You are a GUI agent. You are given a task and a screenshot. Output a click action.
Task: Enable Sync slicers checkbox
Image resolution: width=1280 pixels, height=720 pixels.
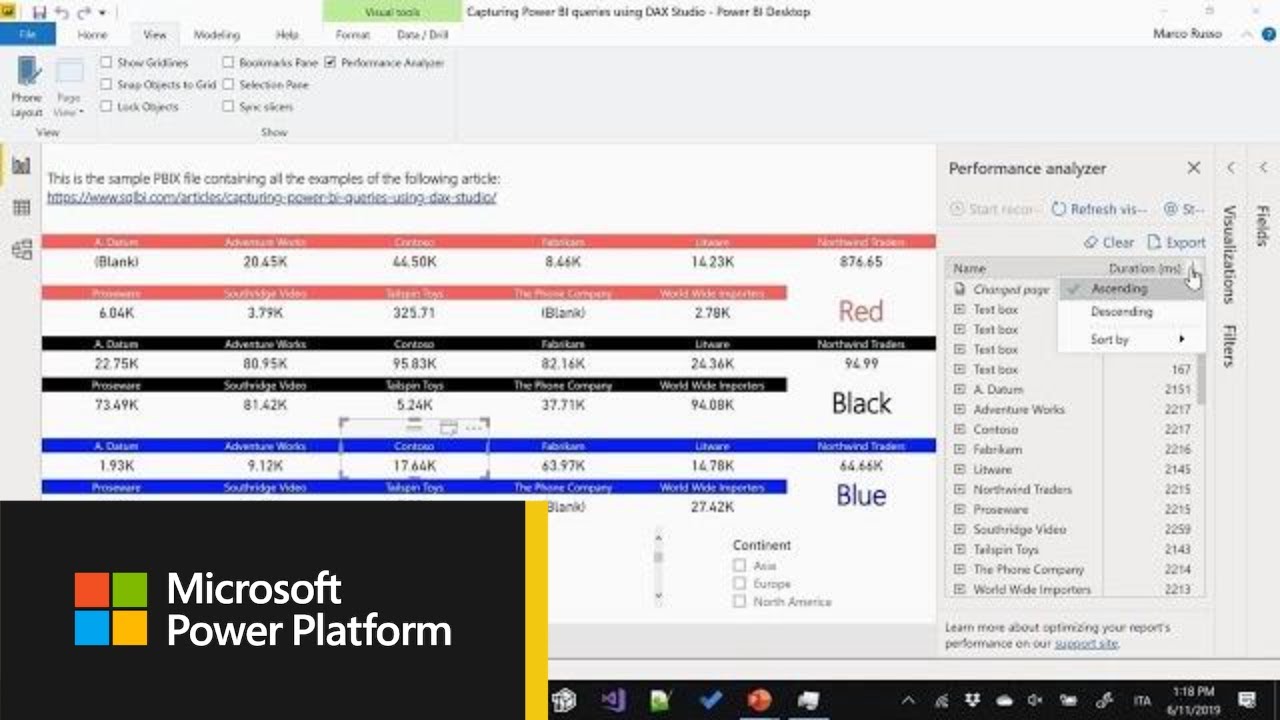228,106
